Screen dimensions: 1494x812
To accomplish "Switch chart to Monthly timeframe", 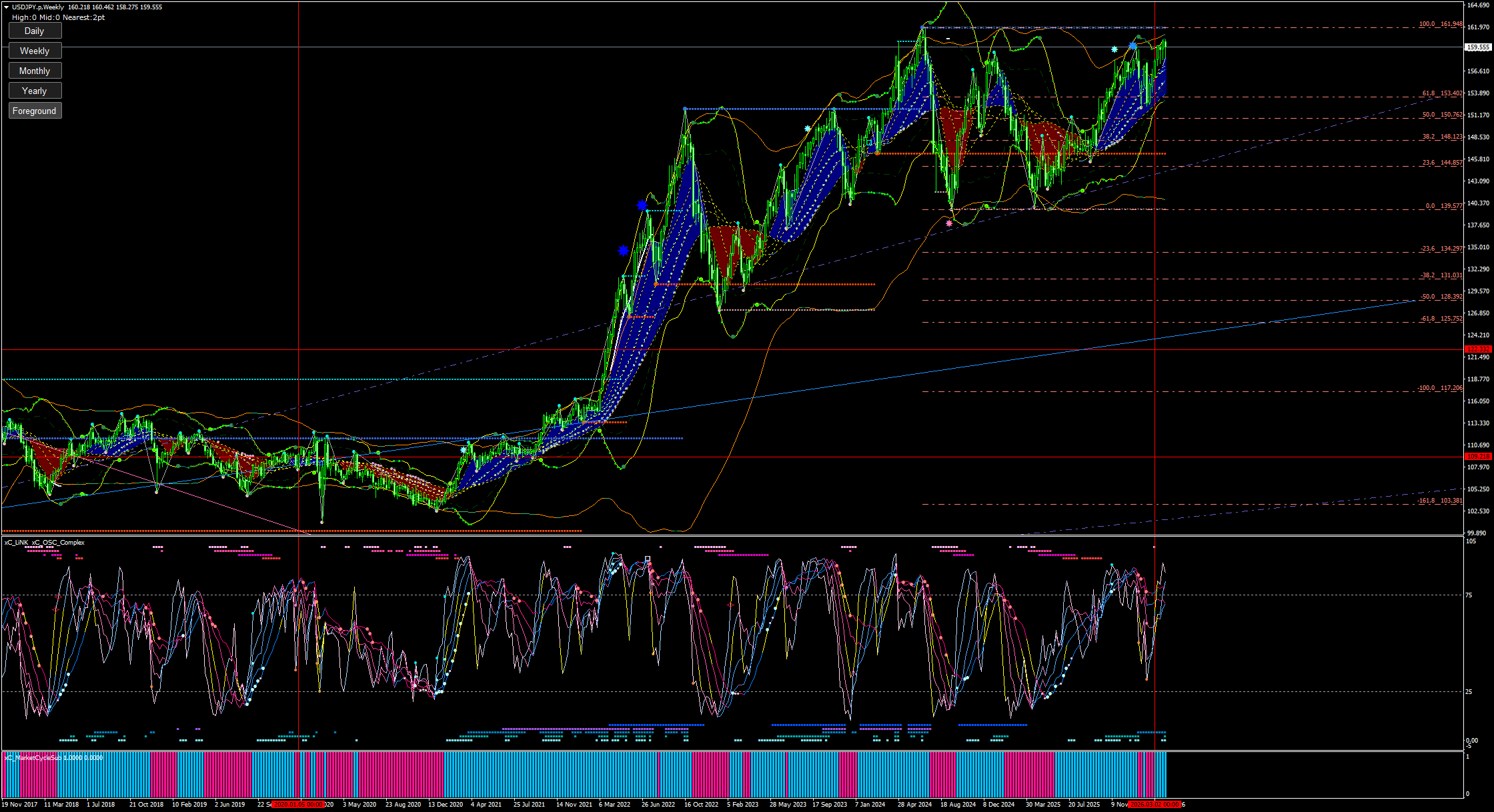I will [35, 71].
